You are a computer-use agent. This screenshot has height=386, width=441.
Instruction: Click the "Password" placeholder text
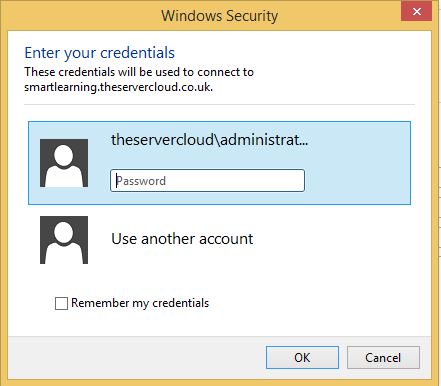[x=141, y=181]
